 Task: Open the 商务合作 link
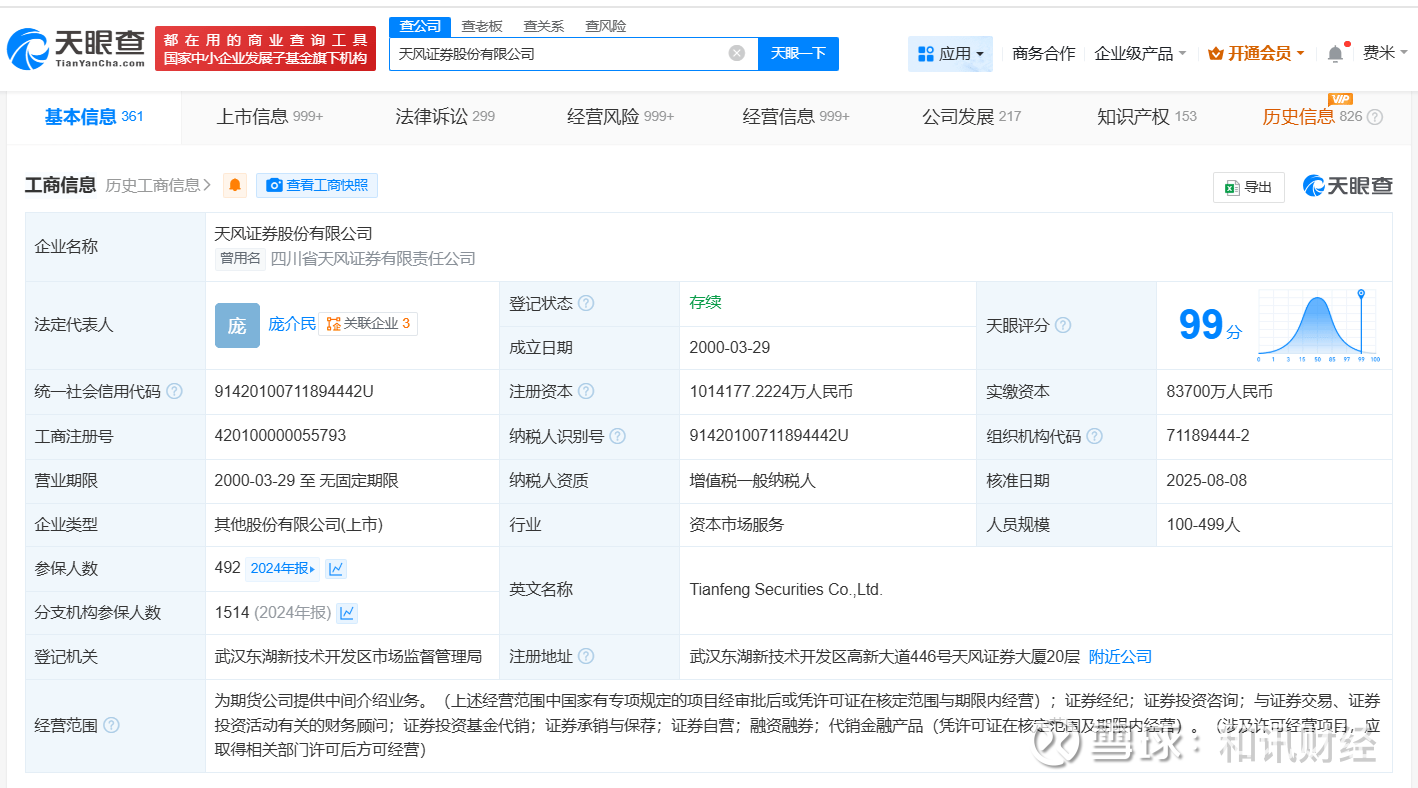click(x=1044, y=54)
